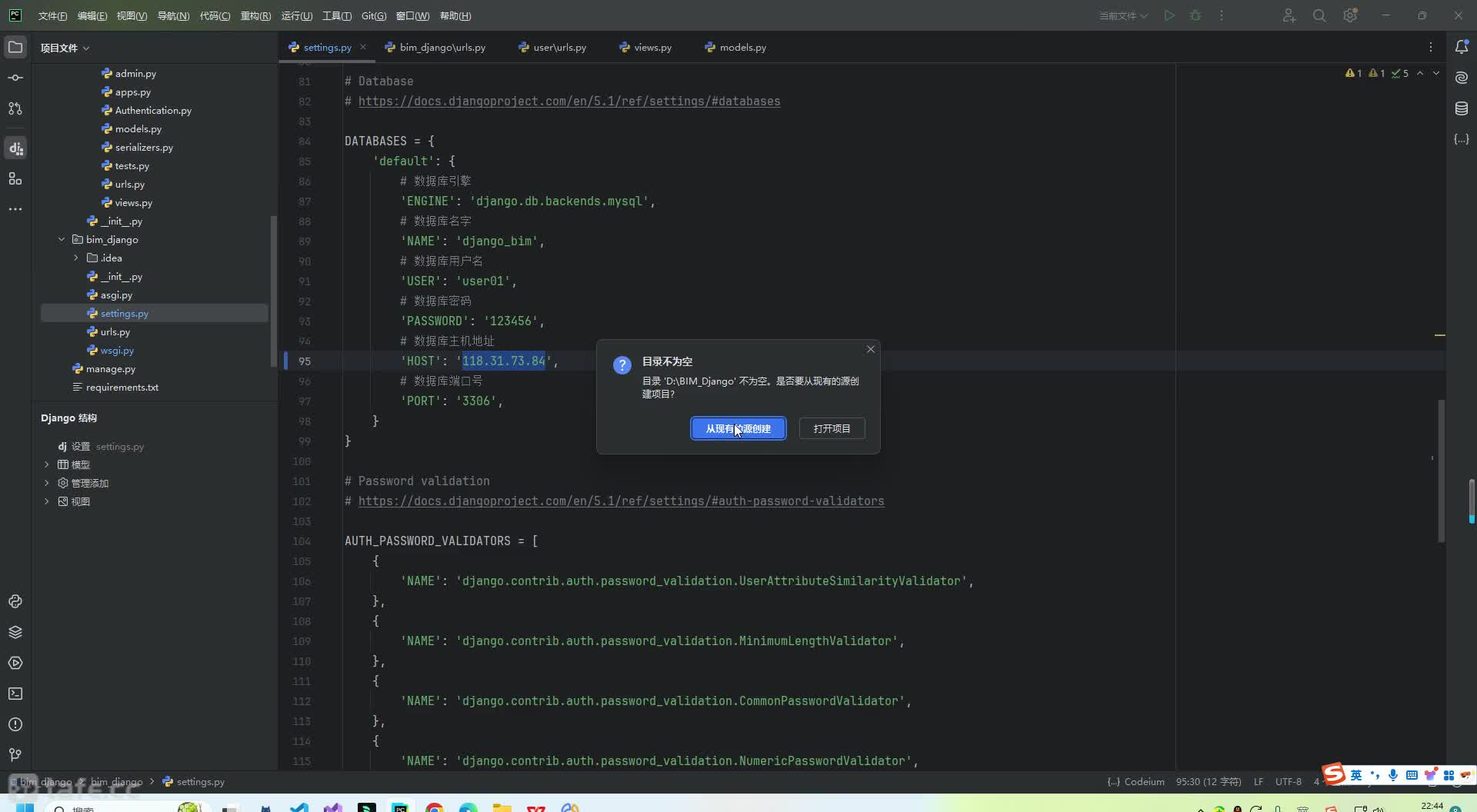Show more tool windows ellipsis

point(15,209)
